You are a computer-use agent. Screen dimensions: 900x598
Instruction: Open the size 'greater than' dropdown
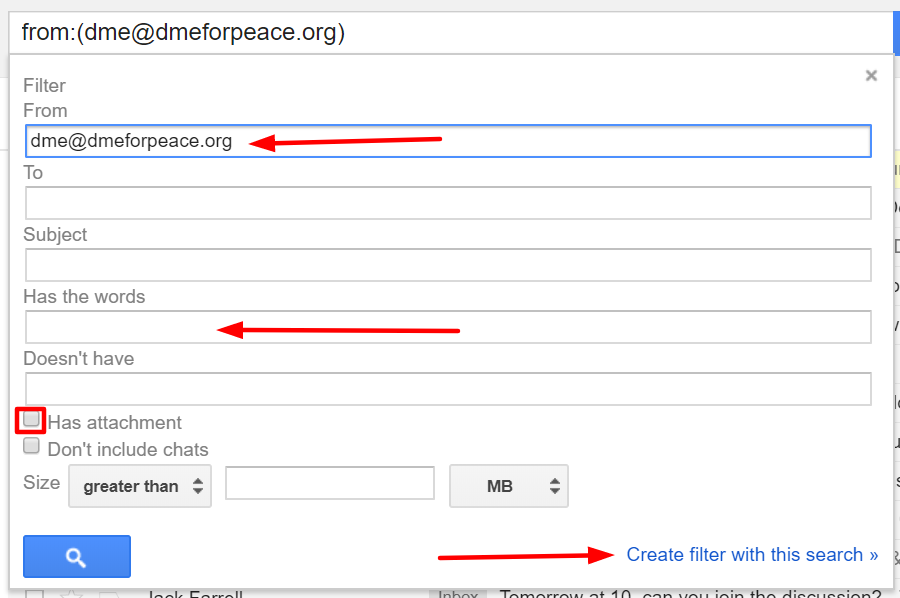click(140, 486)
